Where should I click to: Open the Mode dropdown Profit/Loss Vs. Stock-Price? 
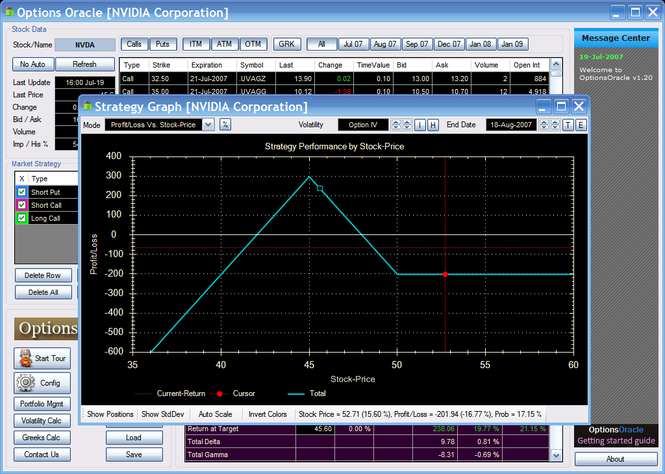click(162, 125)
